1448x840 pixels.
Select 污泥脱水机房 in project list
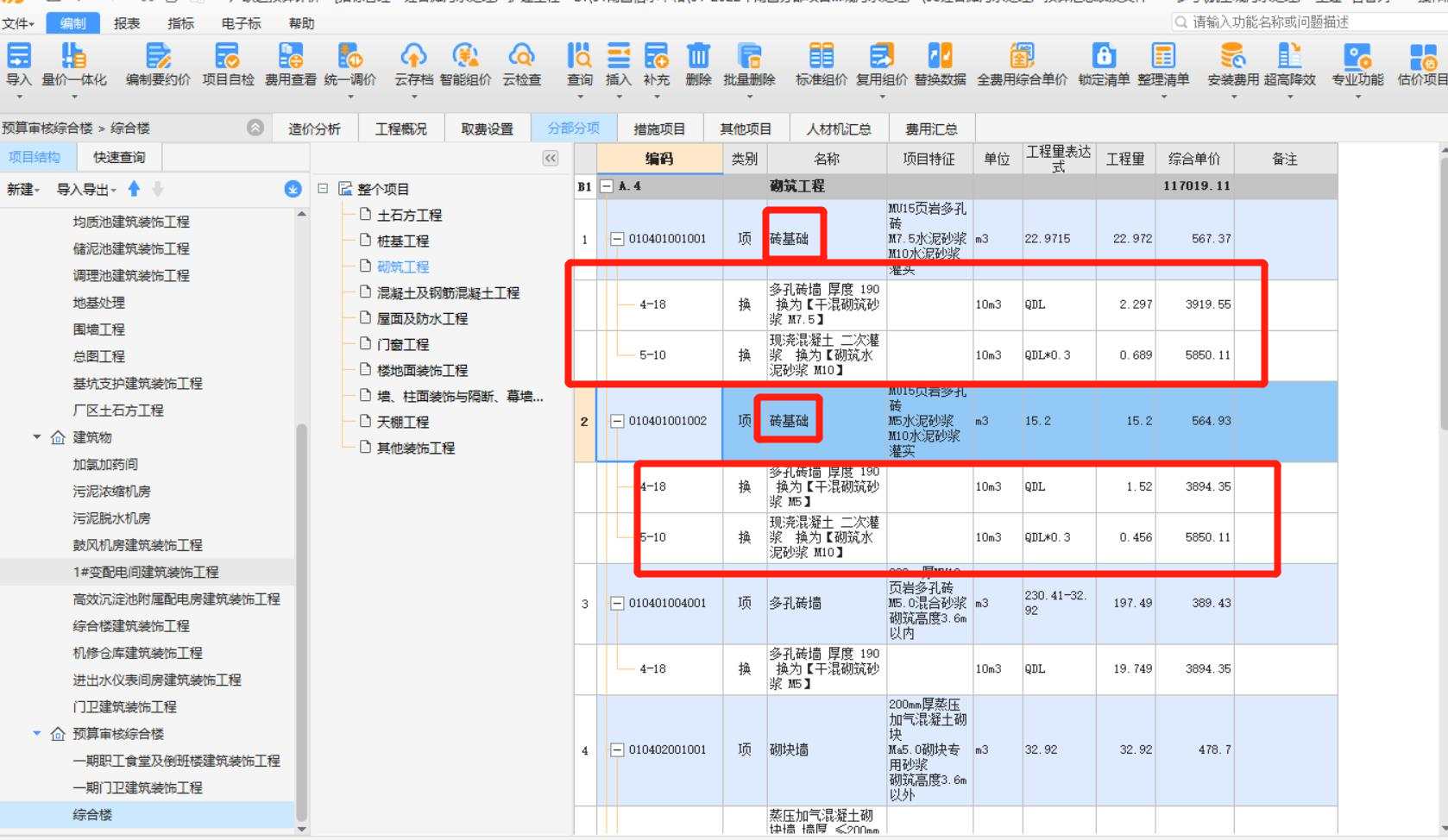pos(111,517)
